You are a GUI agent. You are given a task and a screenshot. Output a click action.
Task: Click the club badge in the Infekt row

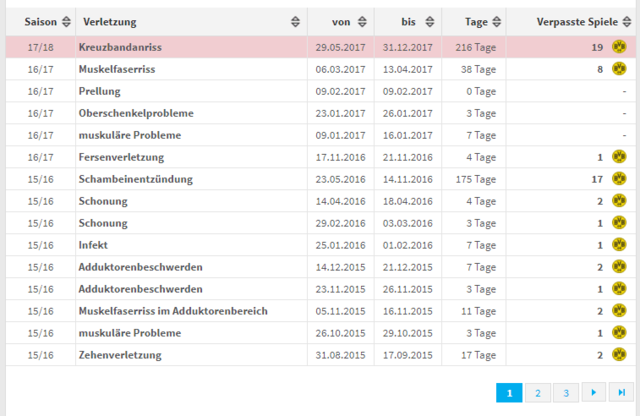[619, 245]
